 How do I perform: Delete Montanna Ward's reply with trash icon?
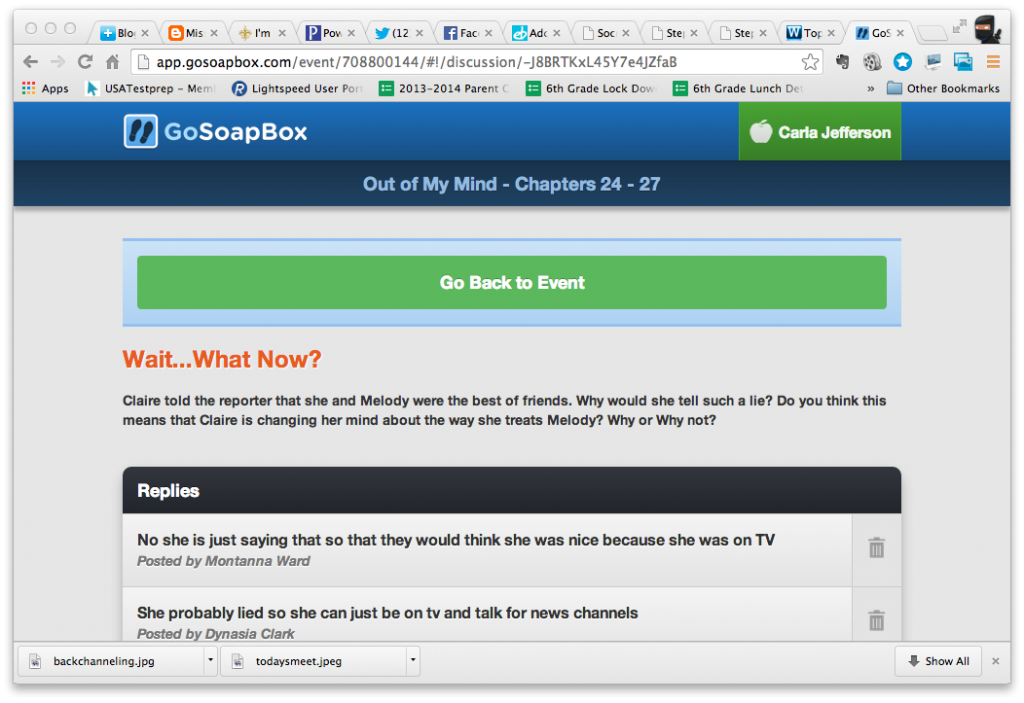click(x=876, y=548)
